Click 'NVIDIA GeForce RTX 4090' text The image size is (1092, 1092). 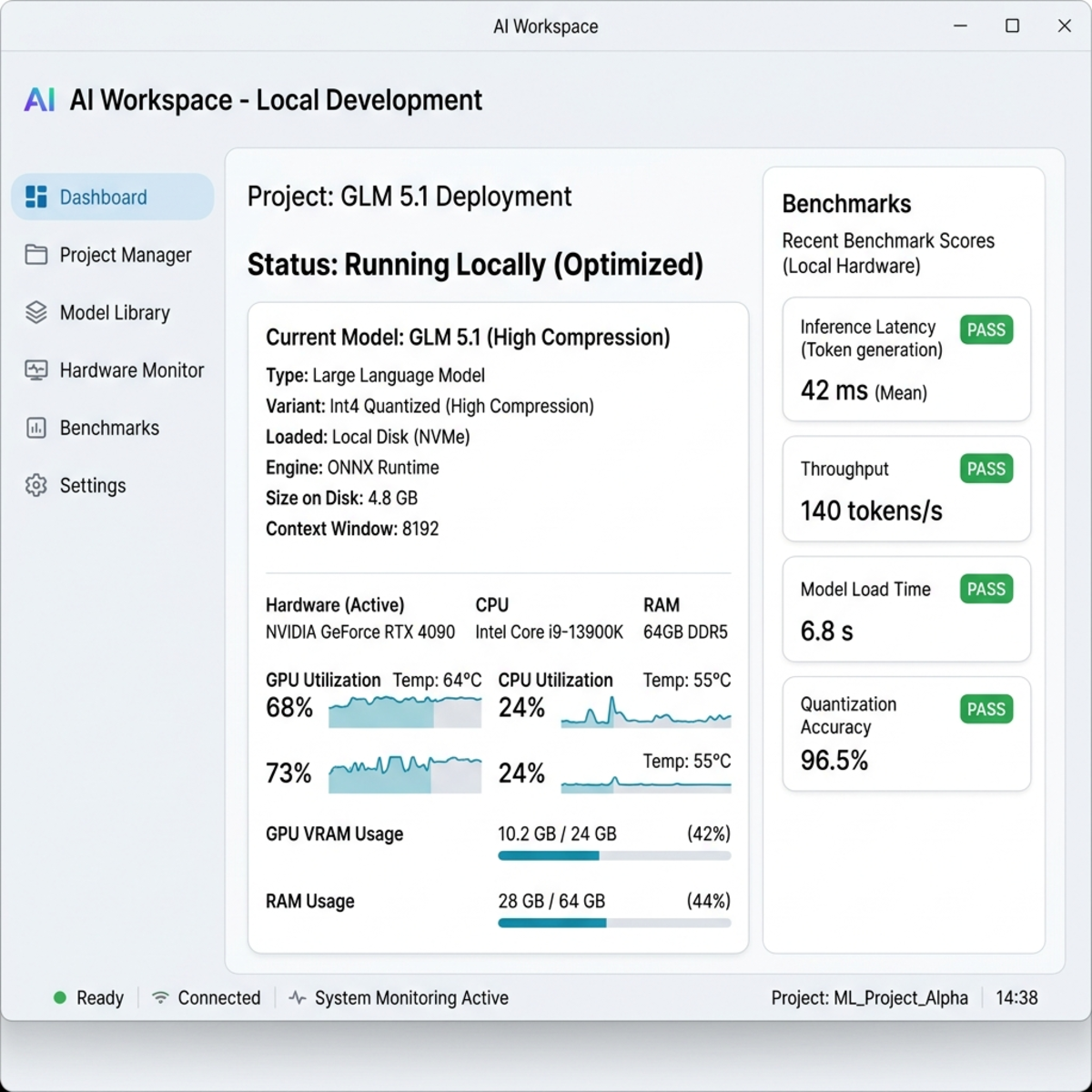[360, 632]
